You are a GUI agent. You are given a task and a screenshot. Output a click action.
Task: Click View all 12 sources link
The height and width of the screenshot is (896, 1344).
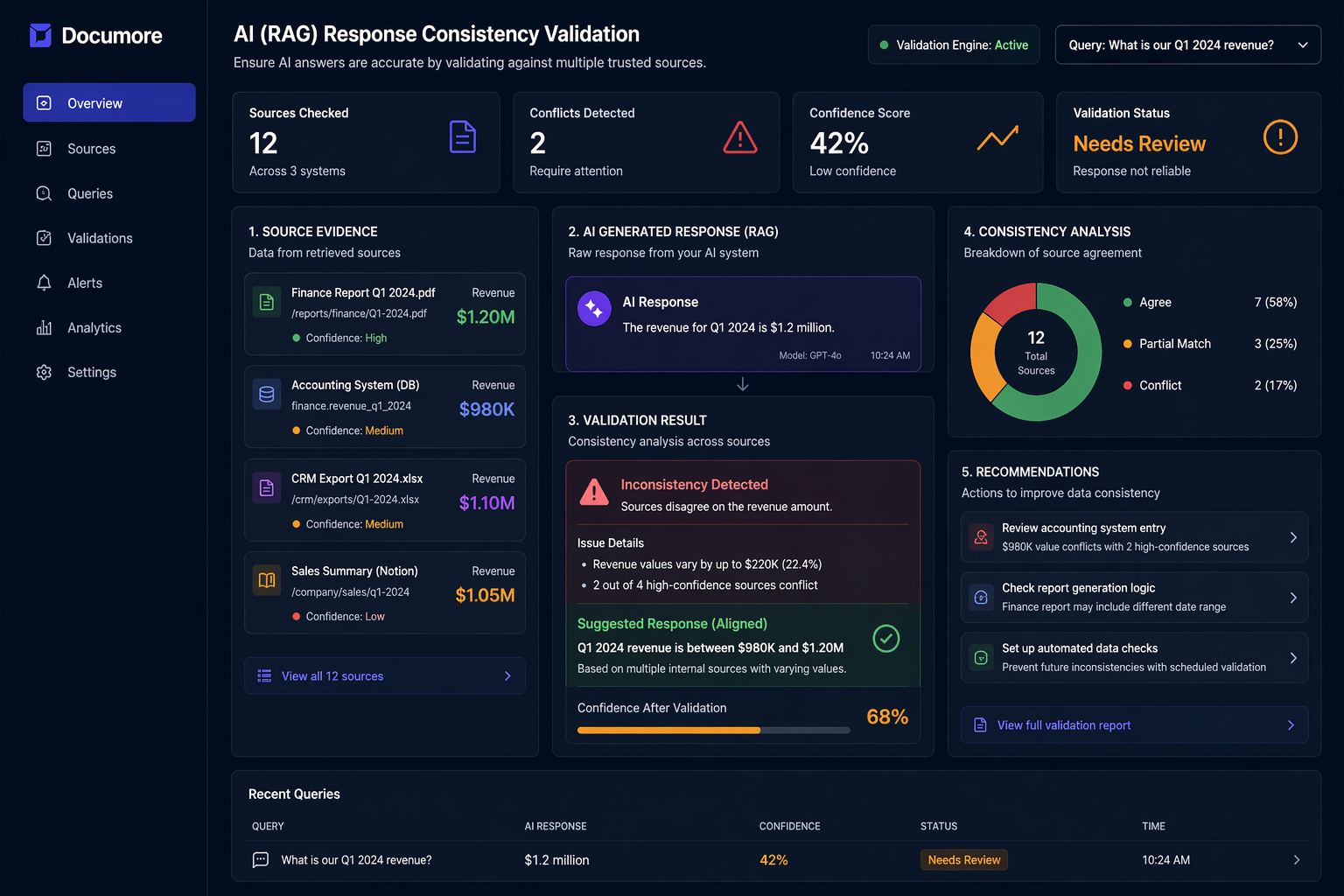point(385,675)
